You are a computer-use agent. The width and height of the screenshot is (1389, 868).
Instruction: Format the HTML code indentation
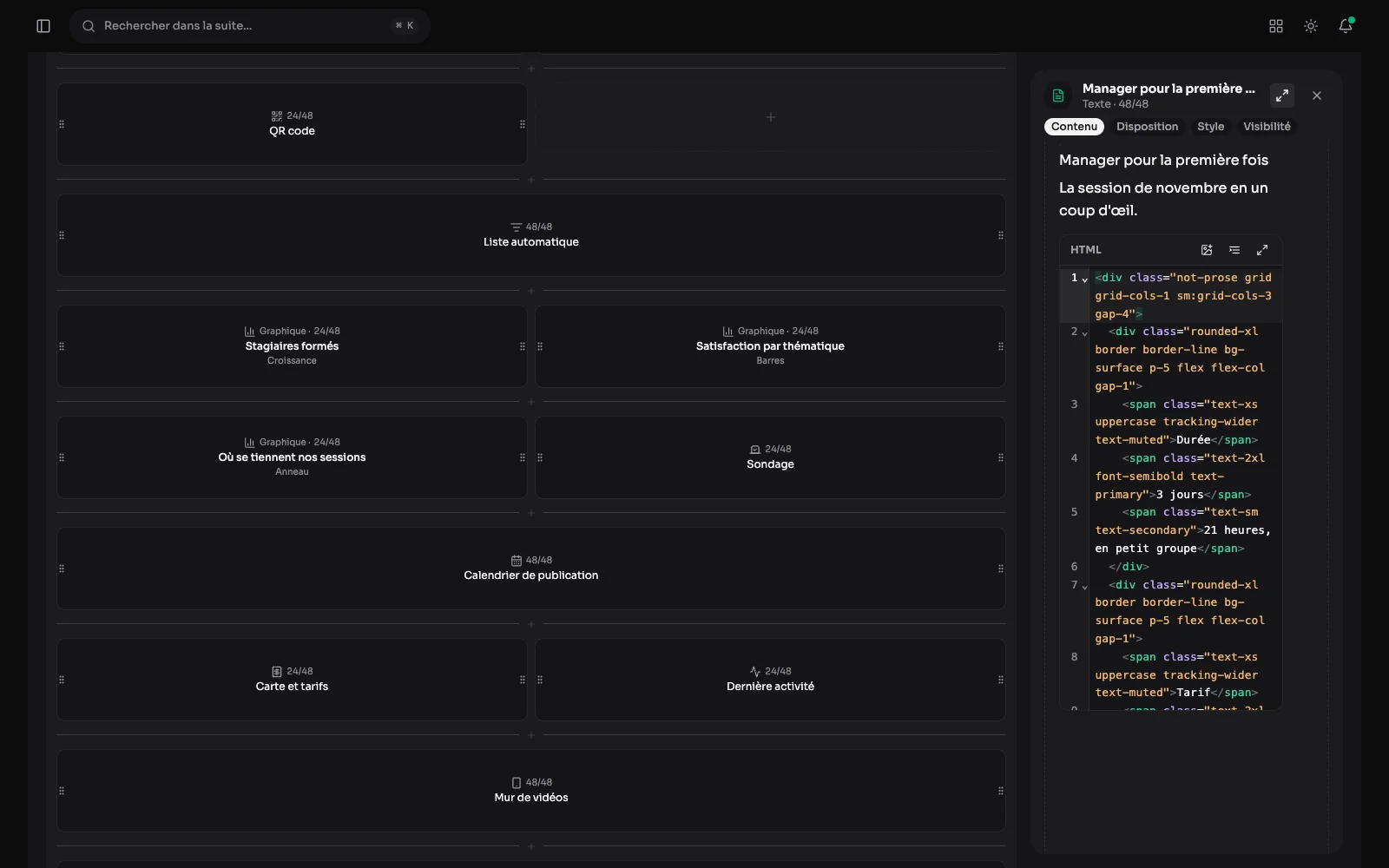point(1234,250)
